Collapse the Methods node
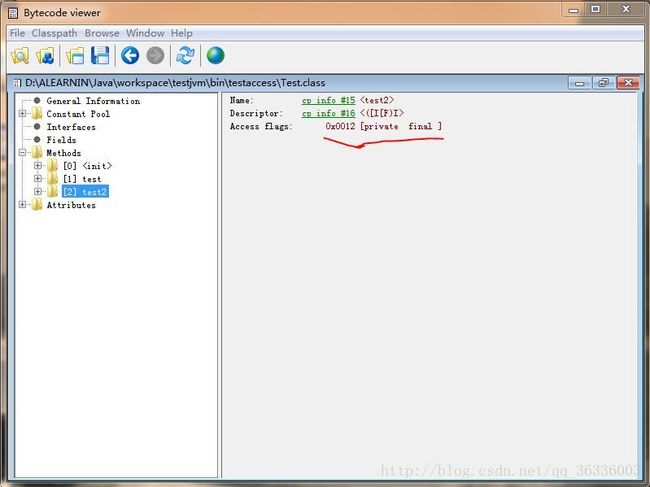650x487 pixels. 22,153
